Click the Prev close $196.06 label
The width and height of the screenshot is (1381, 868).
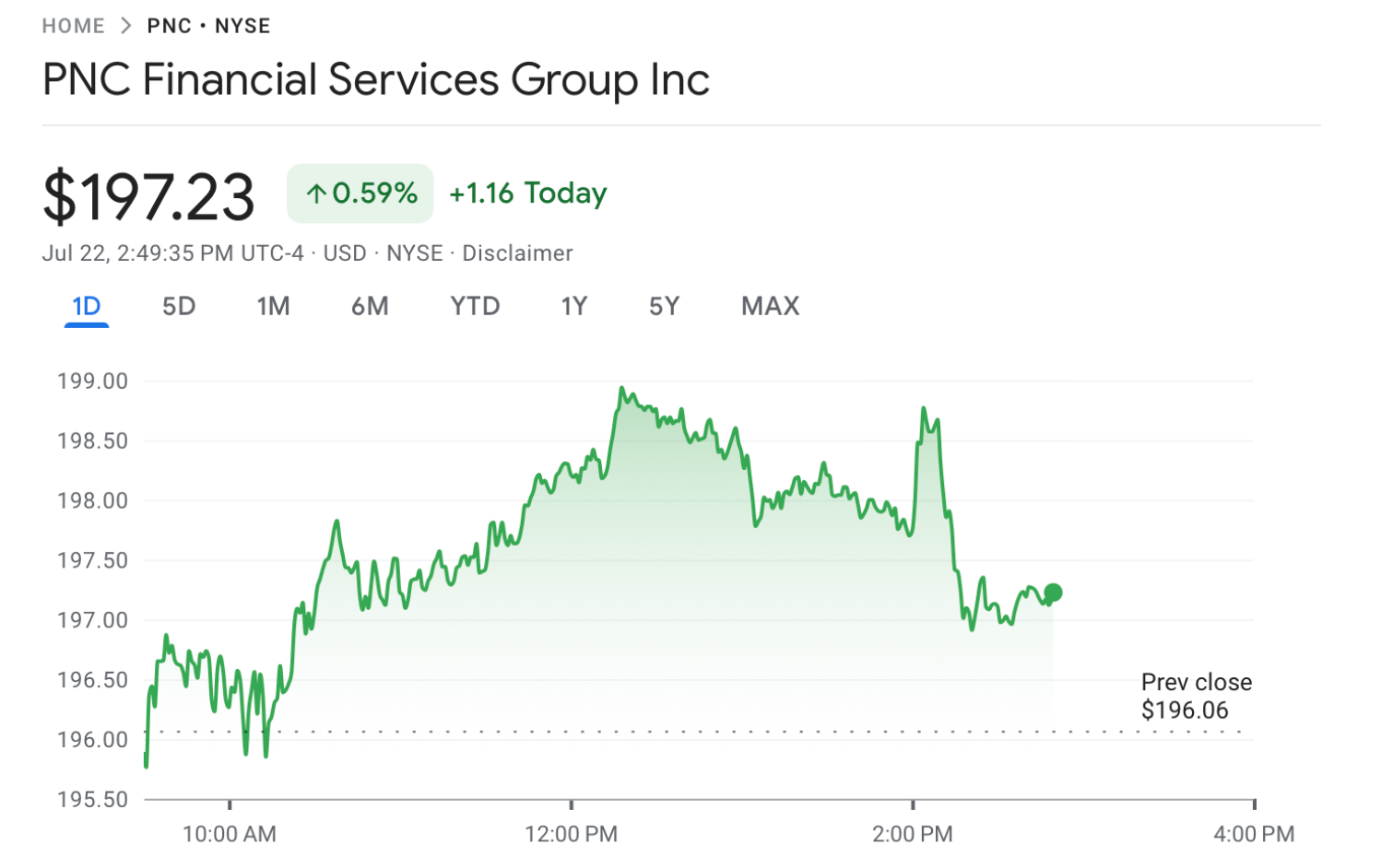click(x=1196, y=696)
